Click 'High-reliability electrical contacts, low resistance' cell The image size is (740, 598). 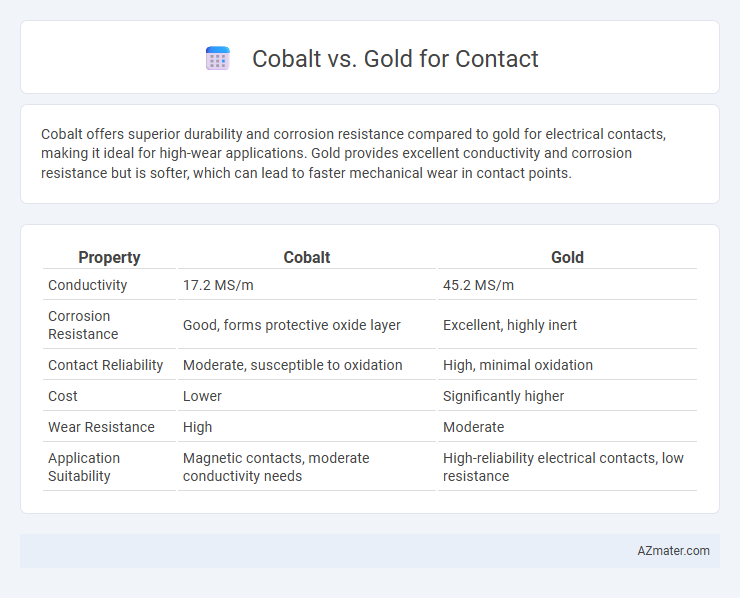567,467
